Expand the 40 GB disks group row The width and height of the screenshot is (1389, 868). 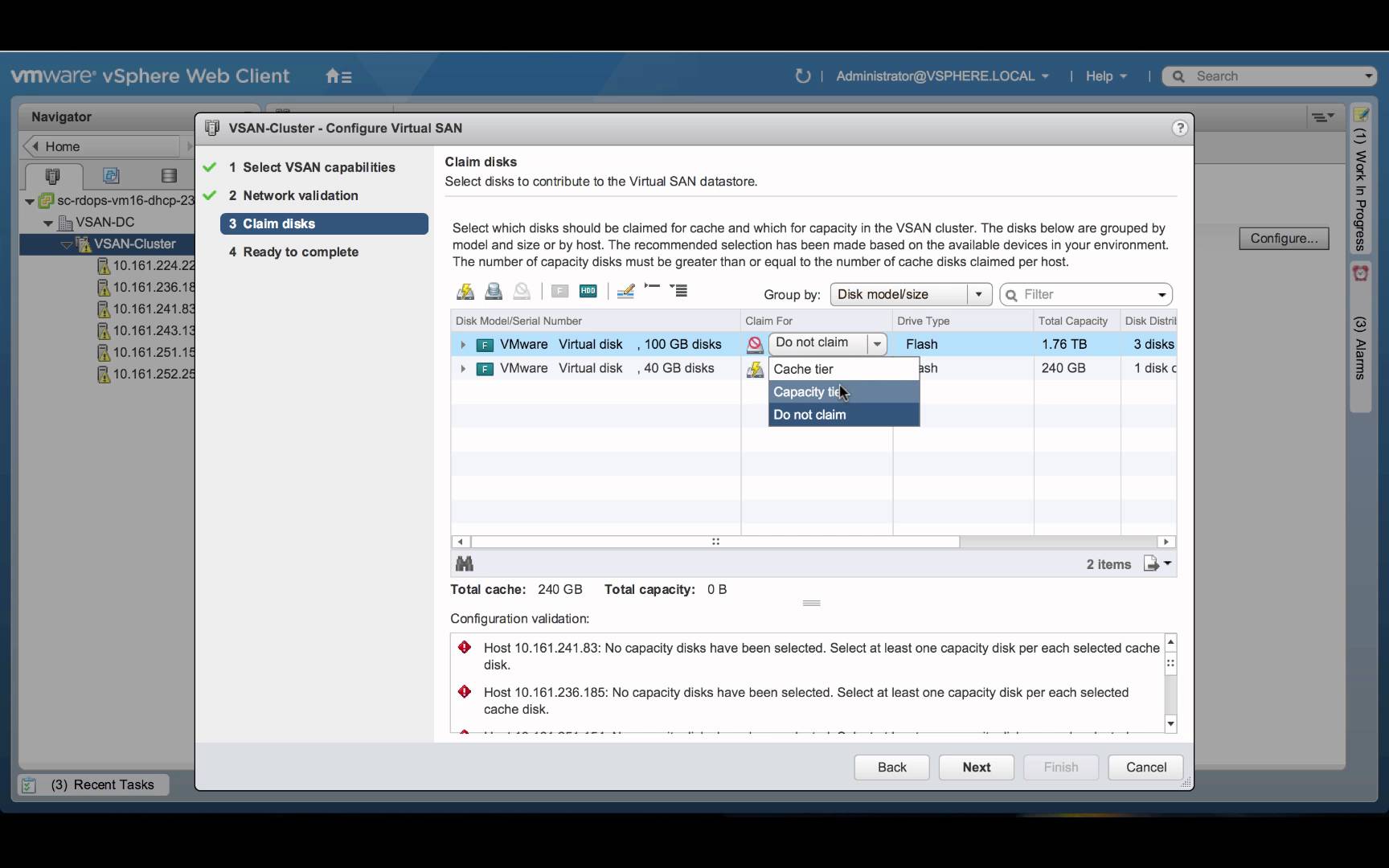[463, 369]
